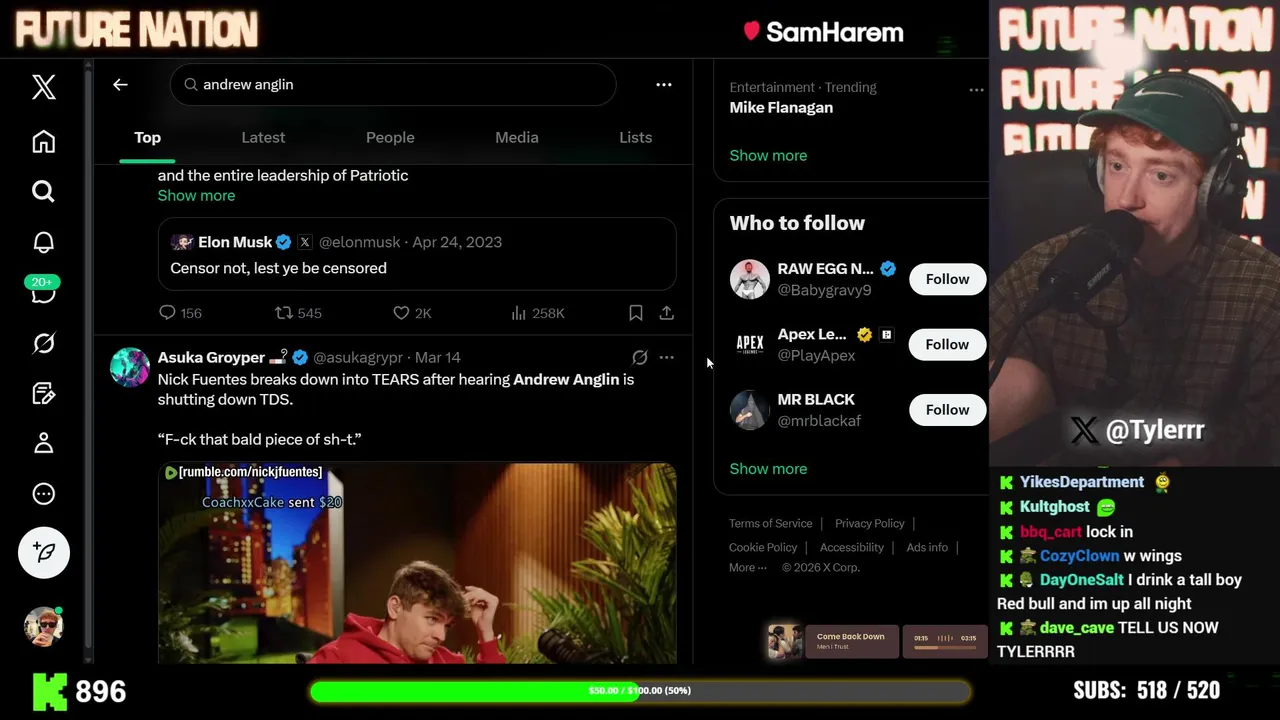The width and height of the screenshot is (1280, 720).
Task: Switch to the People tab
Action: point(390,138)
